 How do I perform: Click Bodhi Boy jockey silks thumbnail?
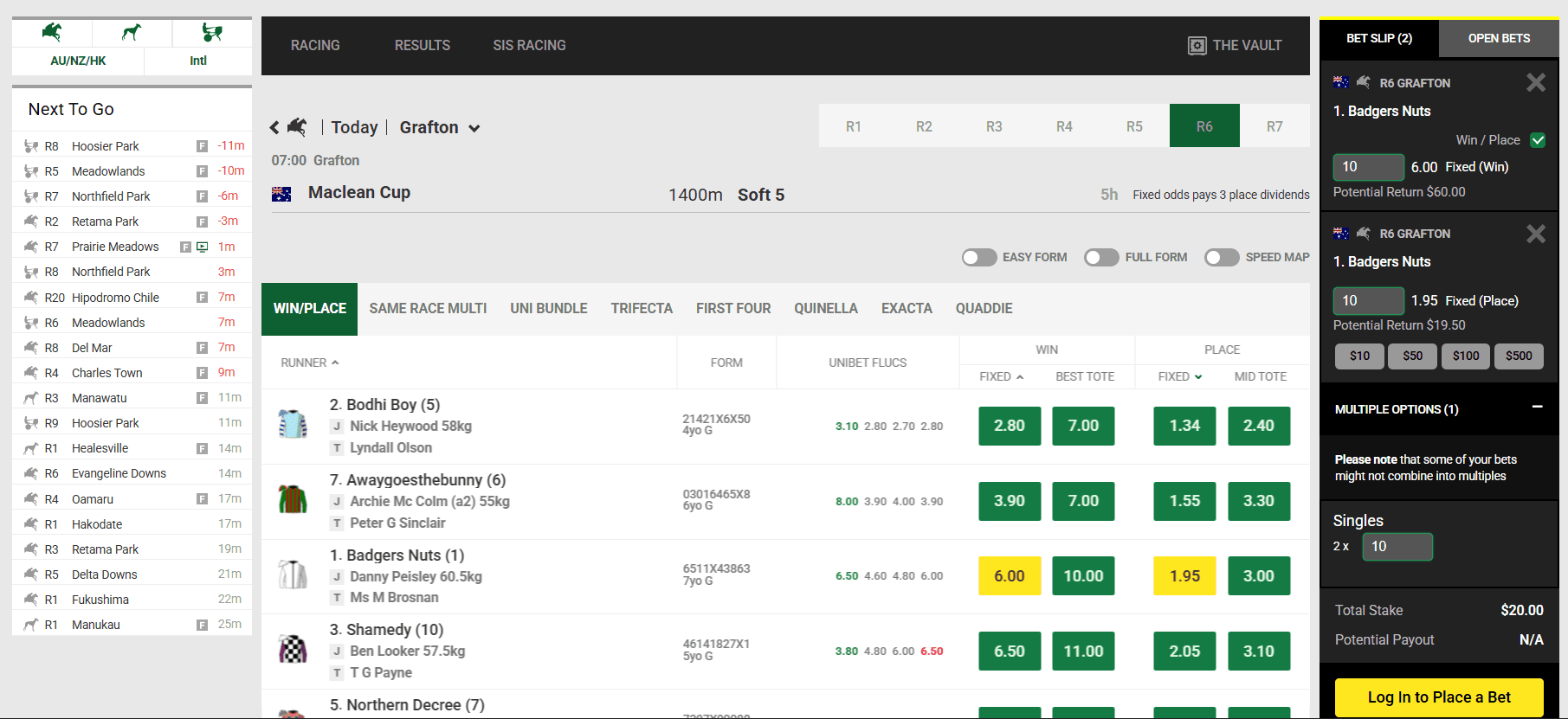(x=293, y=424)
